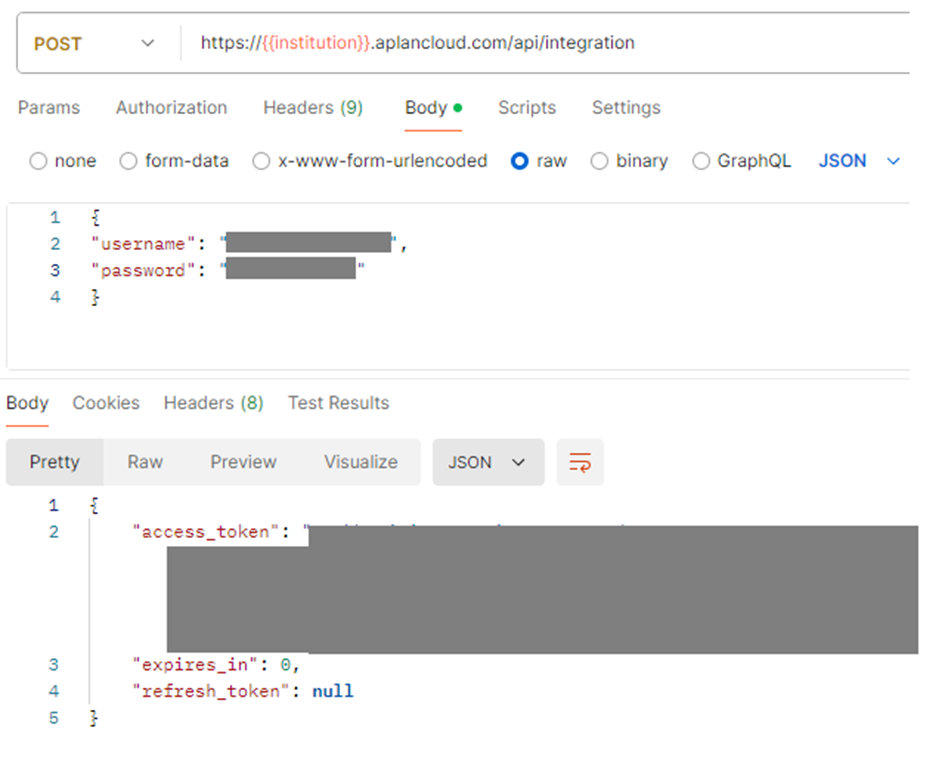This screenshot has height=759, width=945.
Task: Open the request Headers (9) tab
Action: coord(312,108)
